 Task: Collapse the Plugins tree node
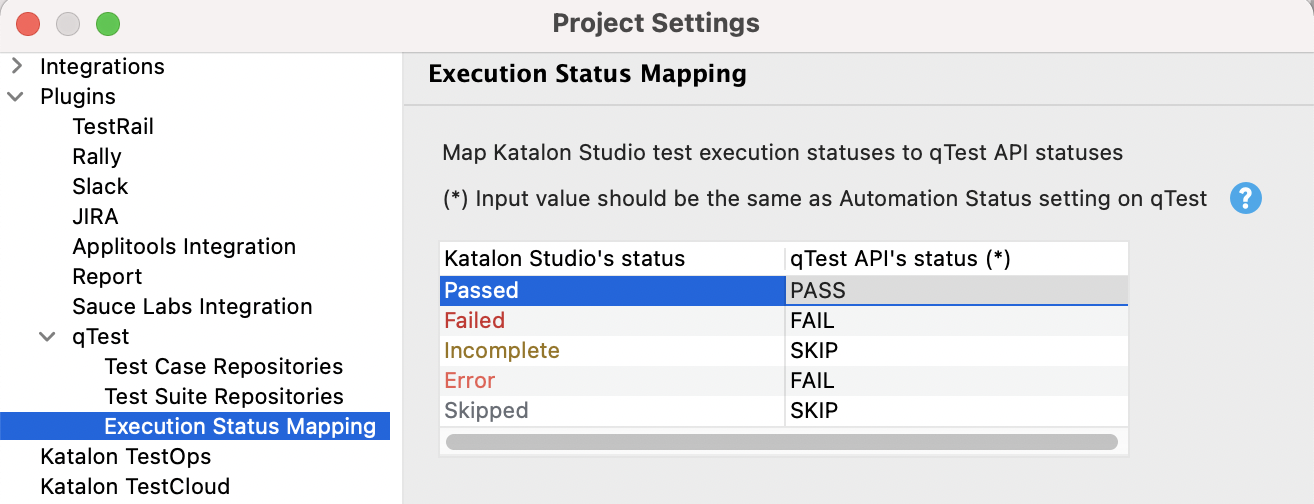pyautogui.click(x=16, y=97)
